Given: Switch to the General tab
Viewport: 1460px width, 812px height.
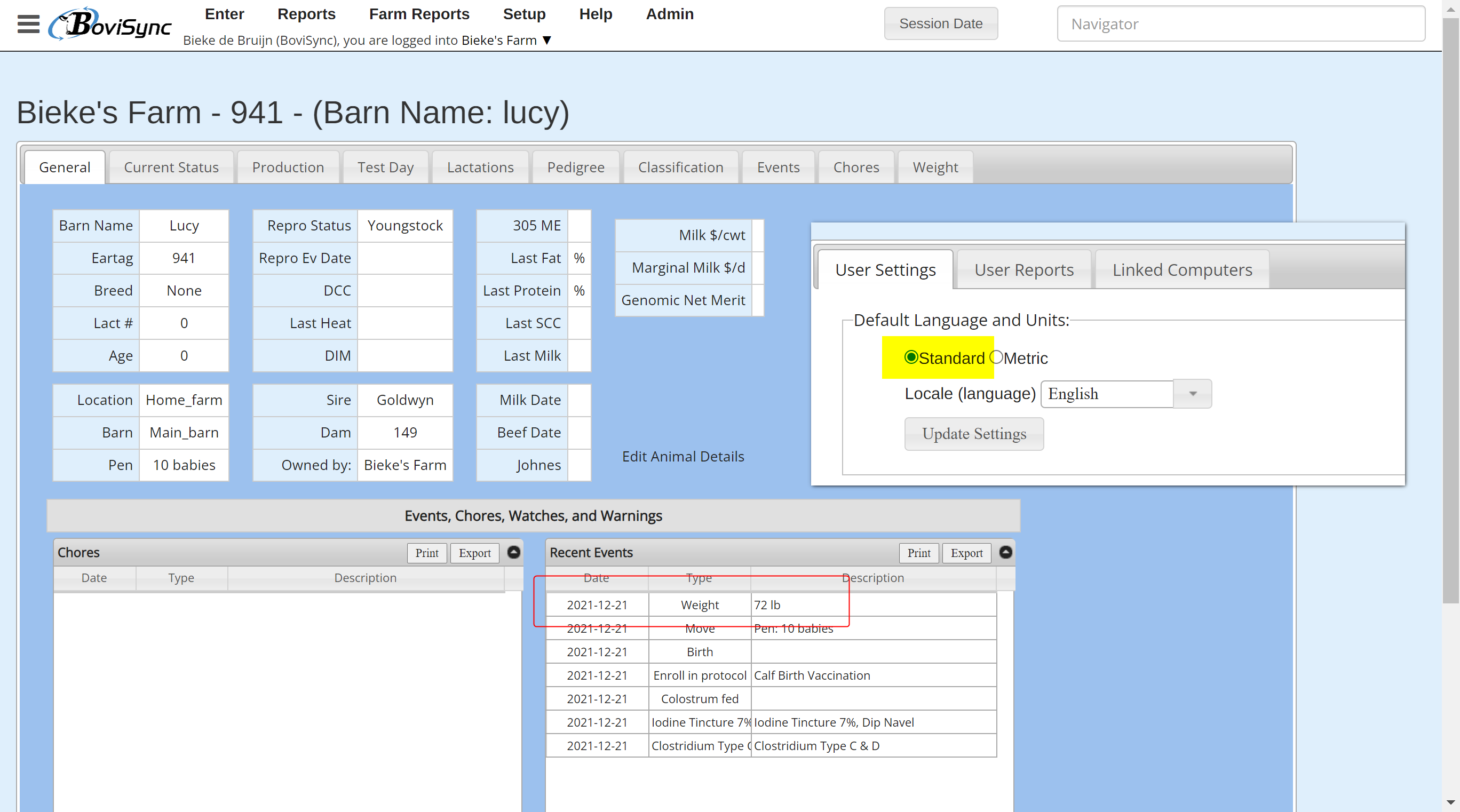Looking at the screenshot, I should [65, 167].
